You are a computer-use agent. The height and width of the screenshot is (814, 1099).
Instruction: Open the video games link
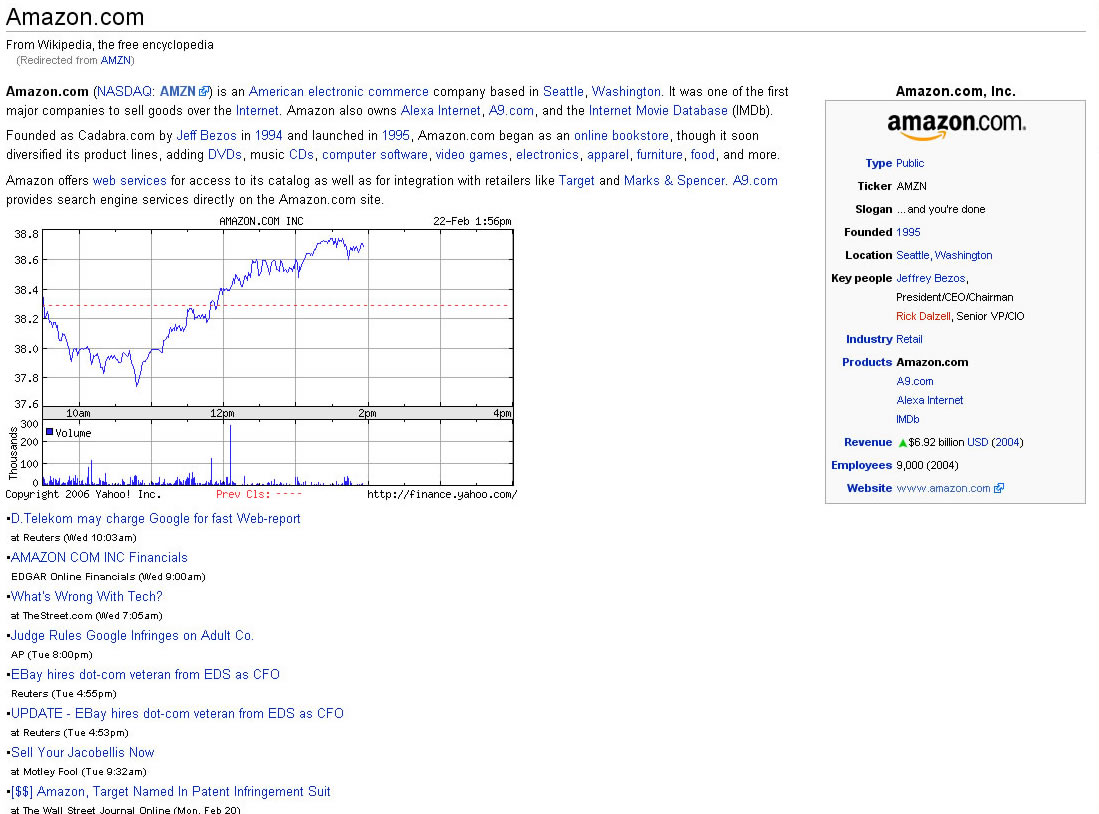tap(472, 155)
